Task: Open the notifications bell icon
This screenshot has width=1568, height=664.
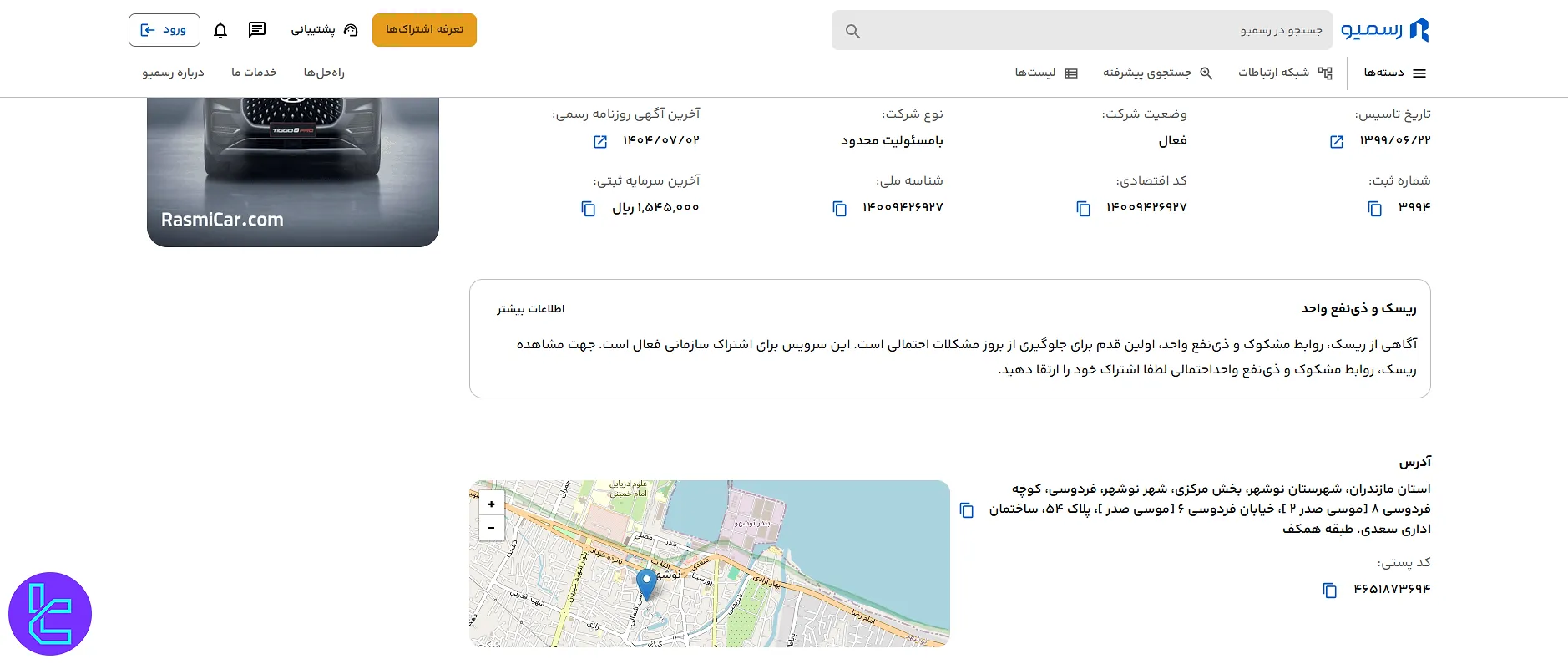Action: coord(220,30)
